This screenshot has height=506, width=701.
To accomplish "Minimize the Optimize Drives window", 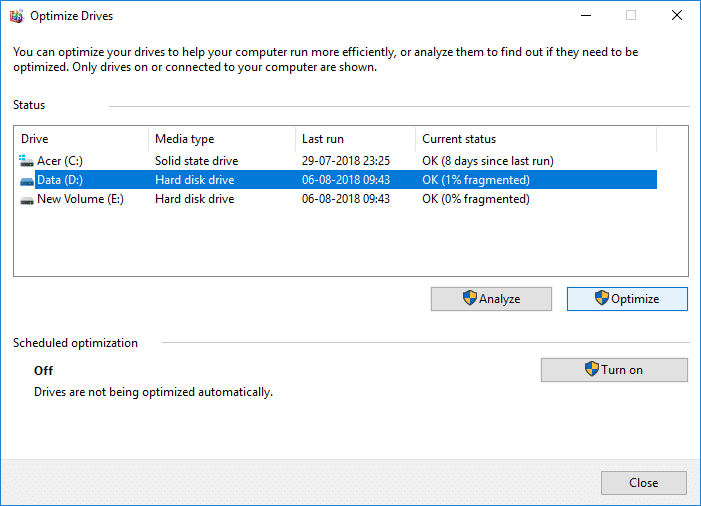I will [583, 15].
